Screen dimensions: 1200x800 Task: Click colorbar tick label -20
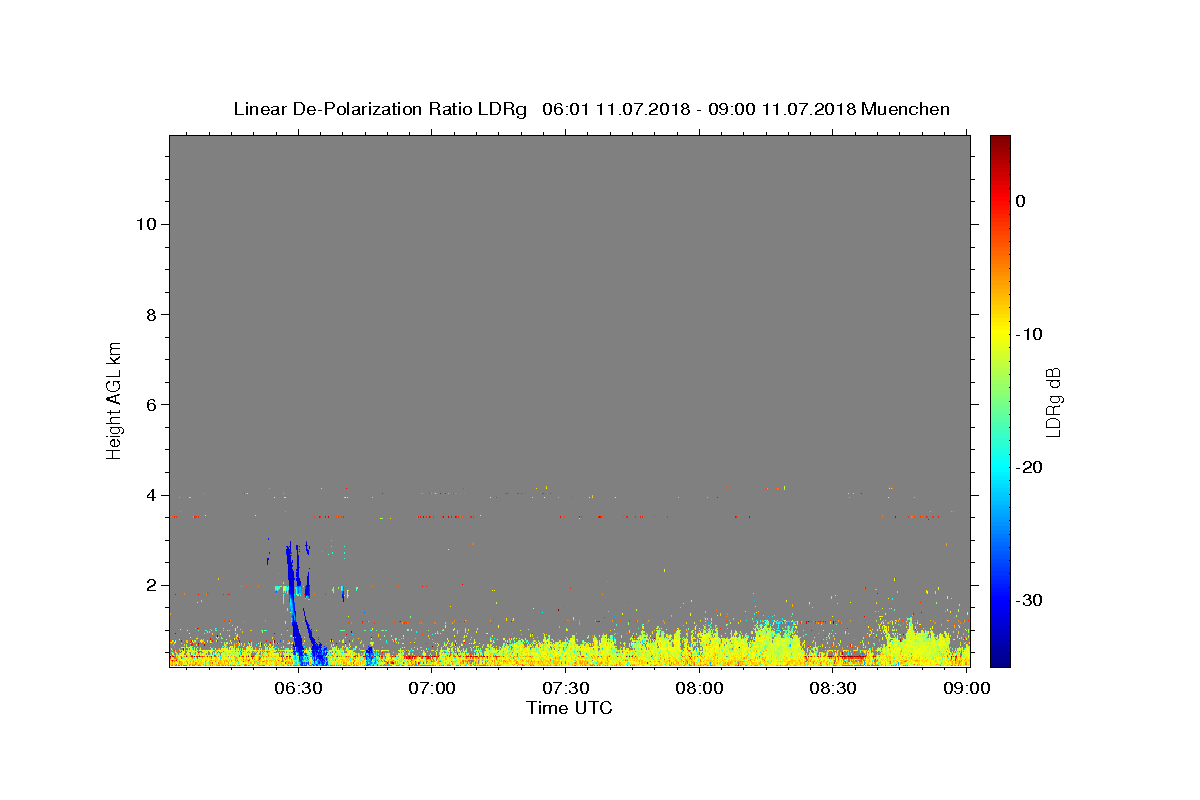point(1030,467)
